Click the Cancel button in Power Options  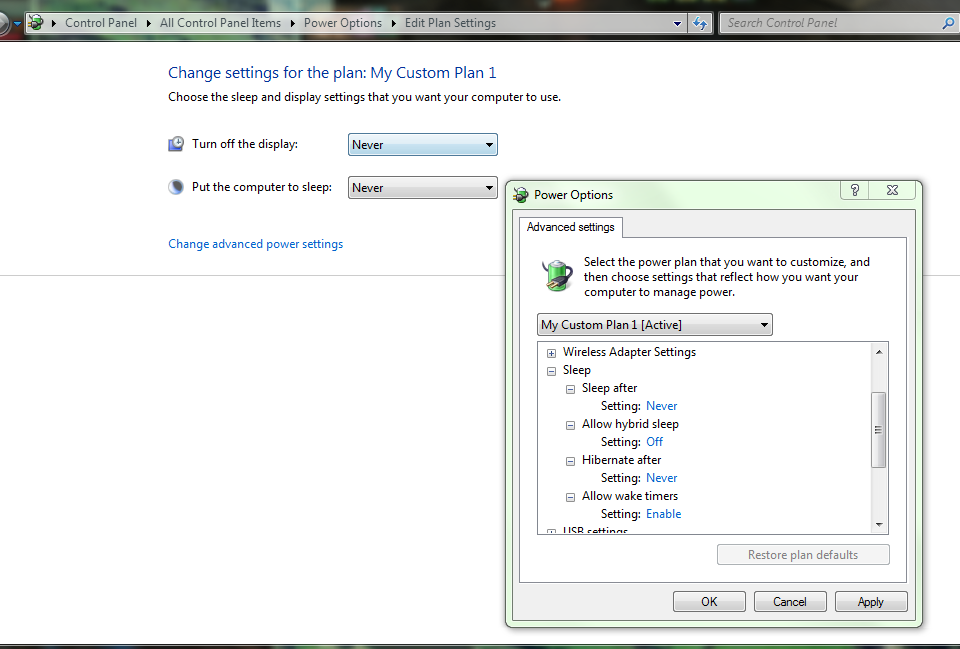(790, 601)
